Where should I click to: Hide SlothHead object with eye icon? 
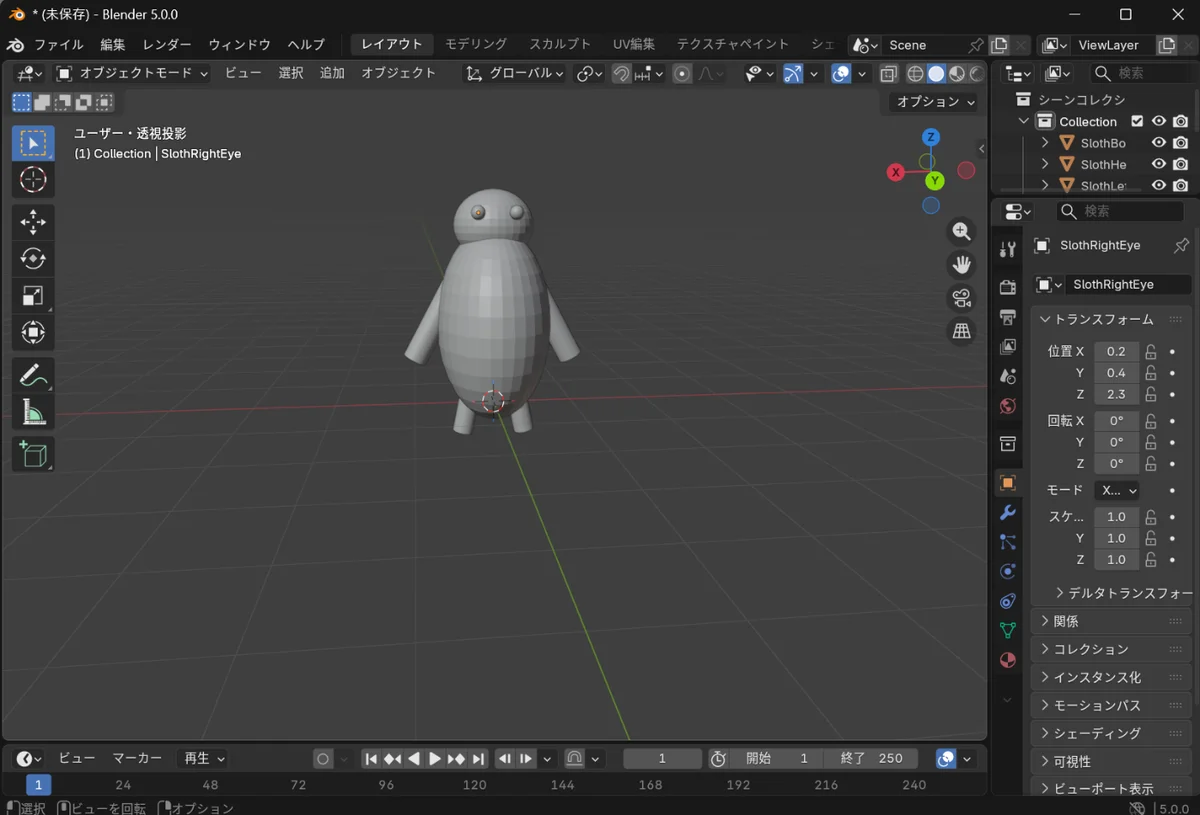(x=1158, y=164)
